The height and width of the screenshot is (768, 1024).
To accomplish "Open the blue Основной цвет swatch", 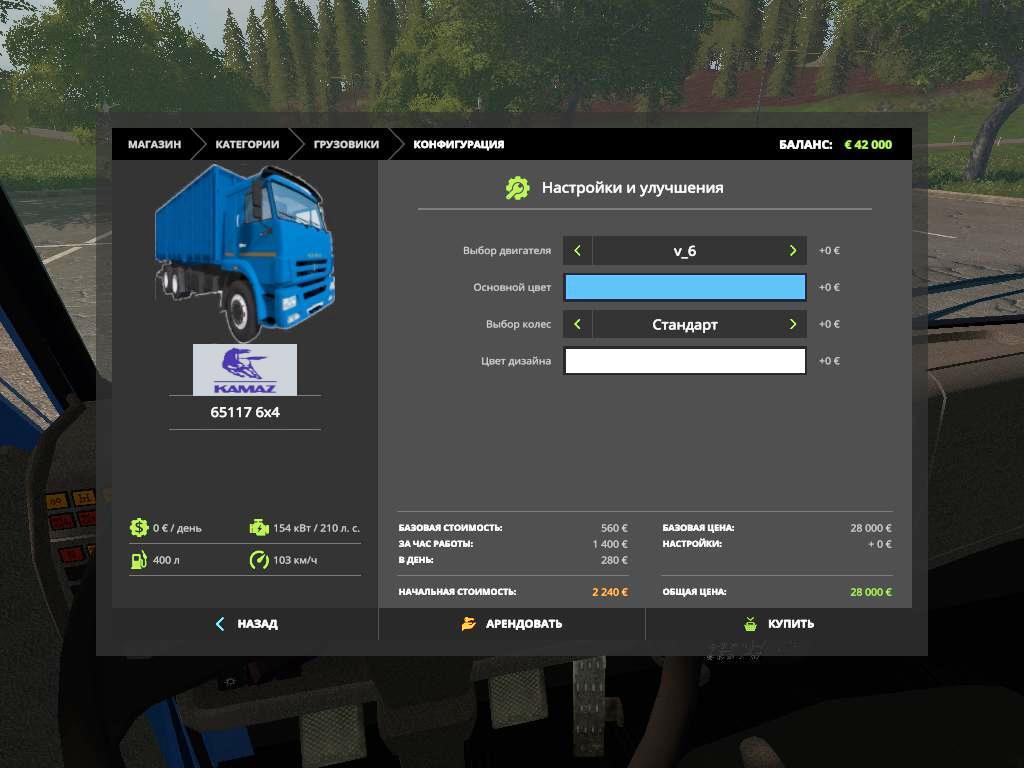I will pyautogui.click(x=685, y=288).
